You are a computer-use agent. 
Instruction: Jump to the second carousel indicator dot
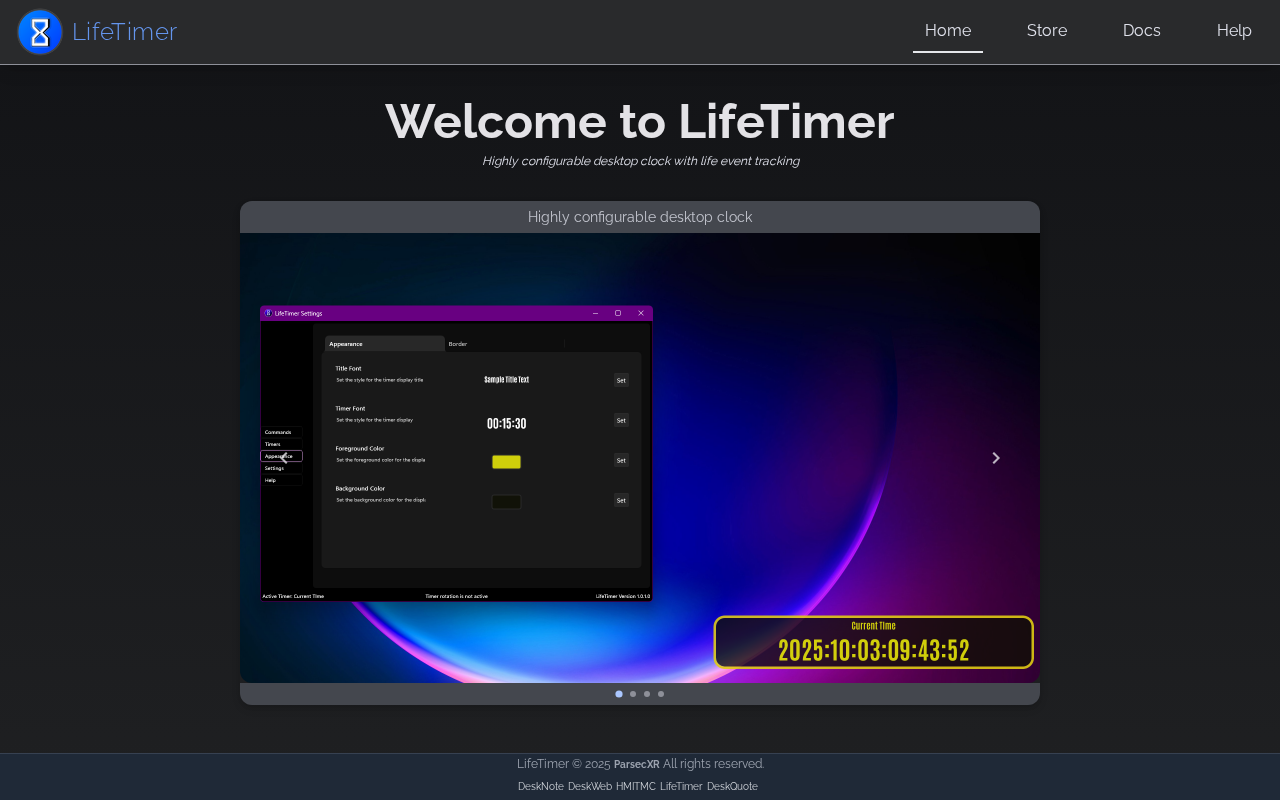[x=633, y=694]
